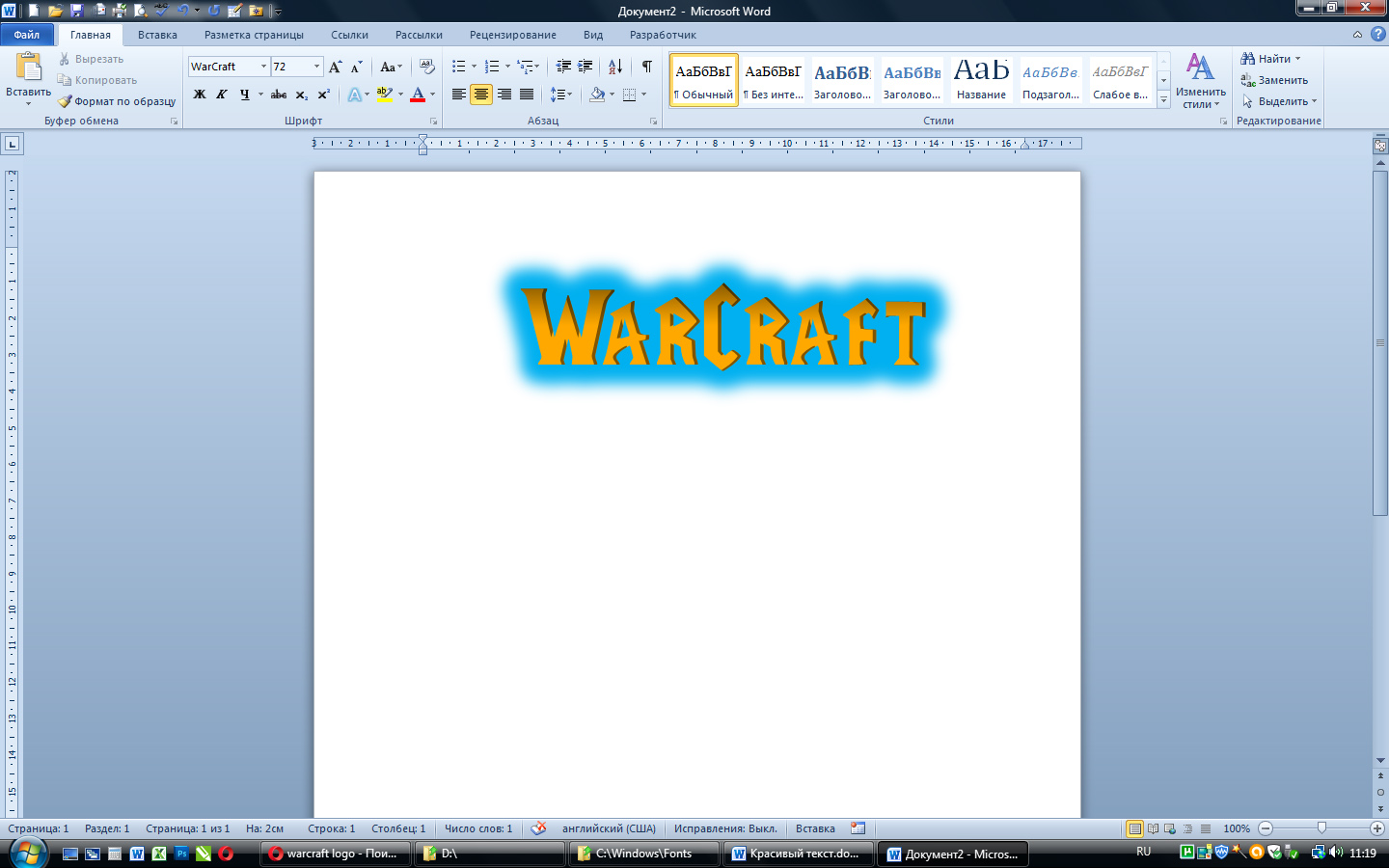Apply the Название style from the gallery
This screenshot has height=868, width=1389.
(981, 80)
